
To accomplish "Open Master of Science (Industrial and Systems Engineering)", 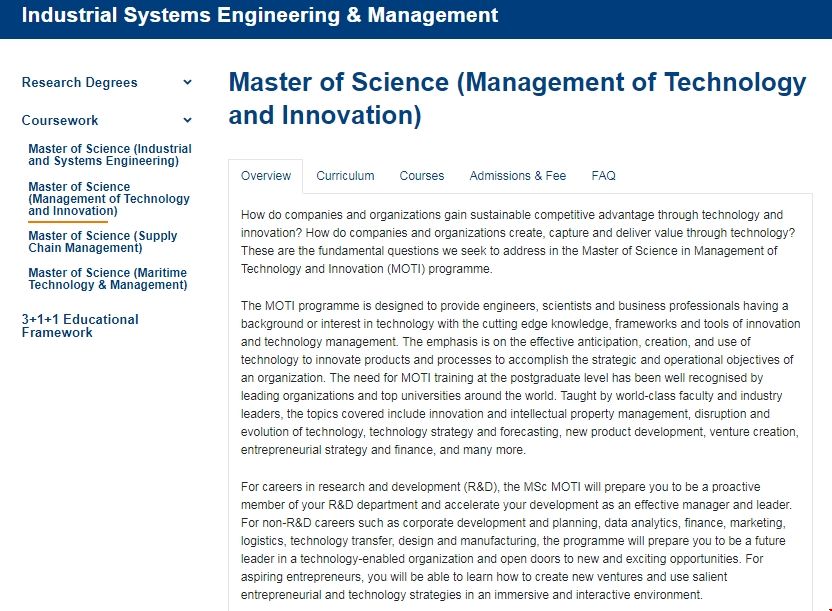I will [110, 155].
